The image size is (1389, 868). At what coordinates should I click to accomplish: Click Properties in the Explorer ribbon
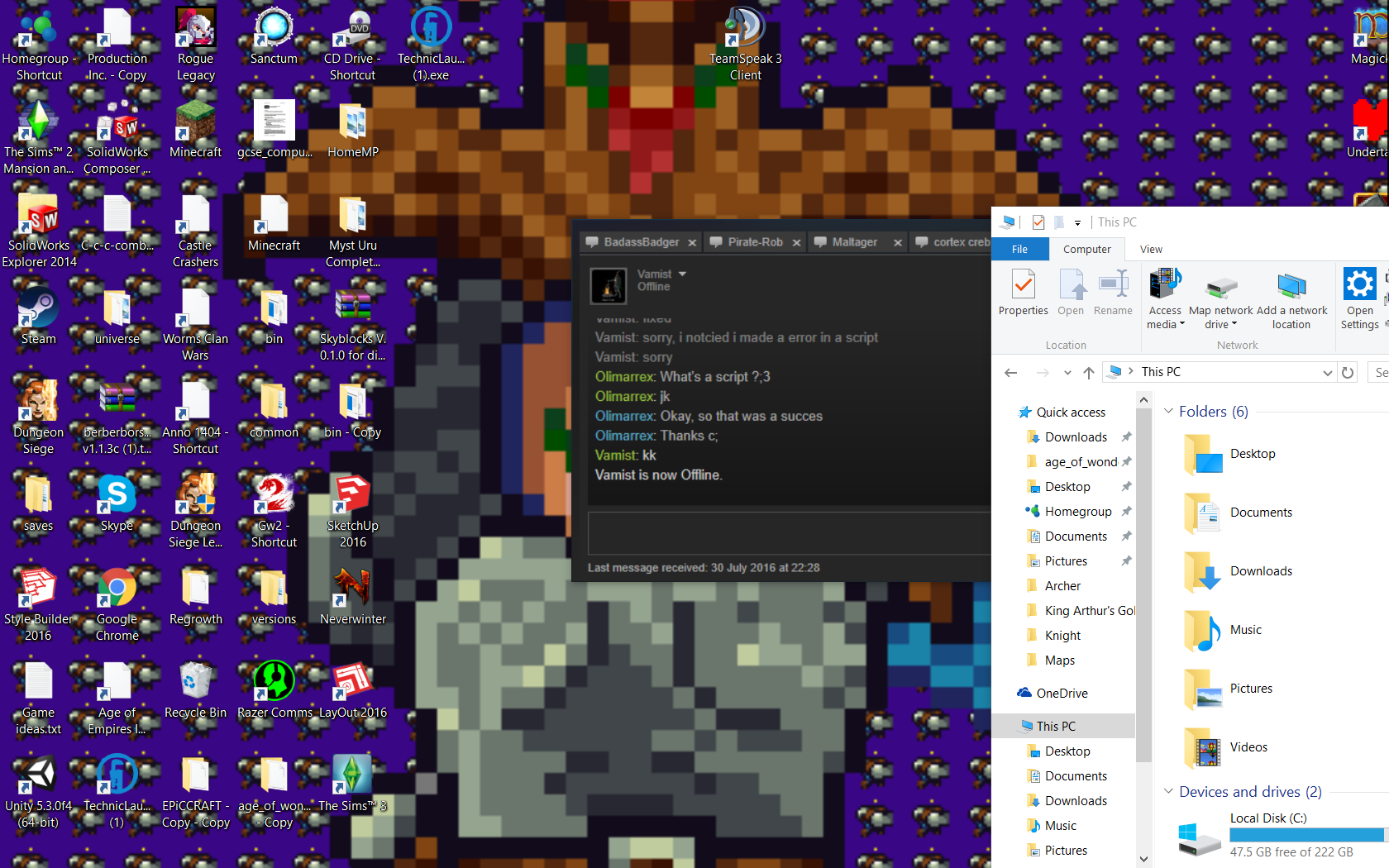[1023, 293]
